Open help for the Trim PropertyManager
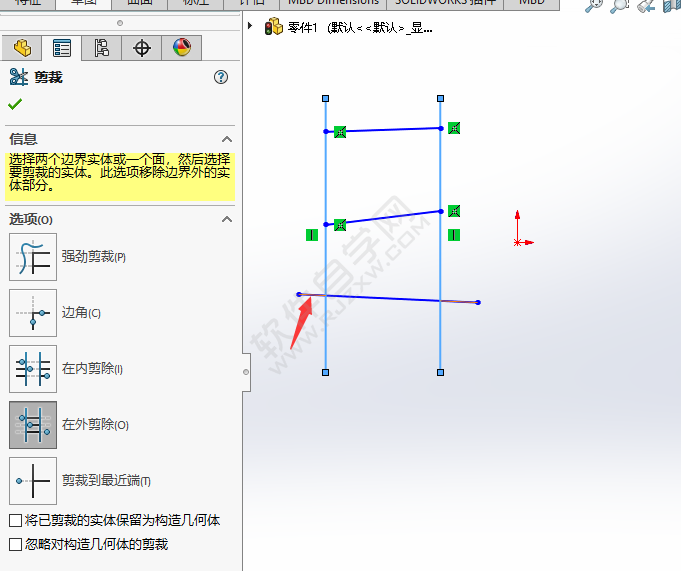 click(221, 77)
